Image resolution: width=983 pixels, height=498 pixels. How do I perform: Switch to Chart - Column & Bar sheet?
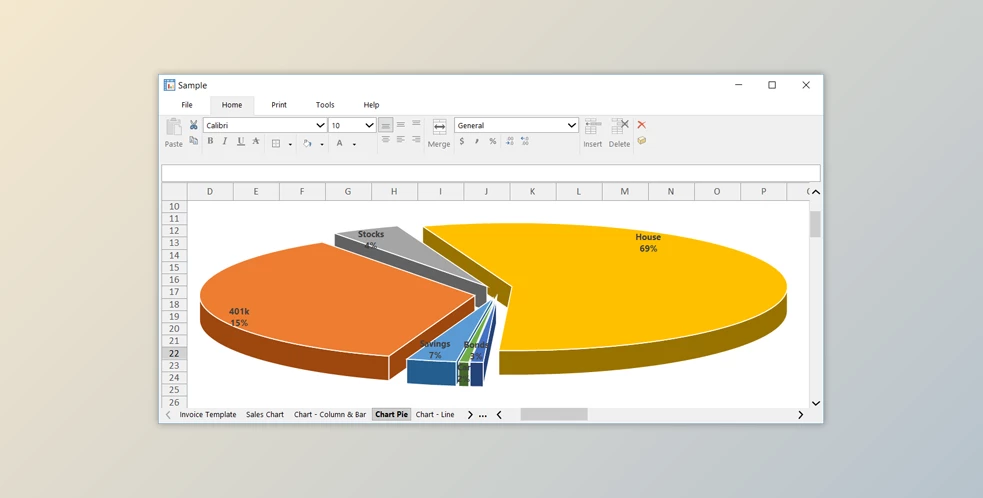[x=330, y=415]
